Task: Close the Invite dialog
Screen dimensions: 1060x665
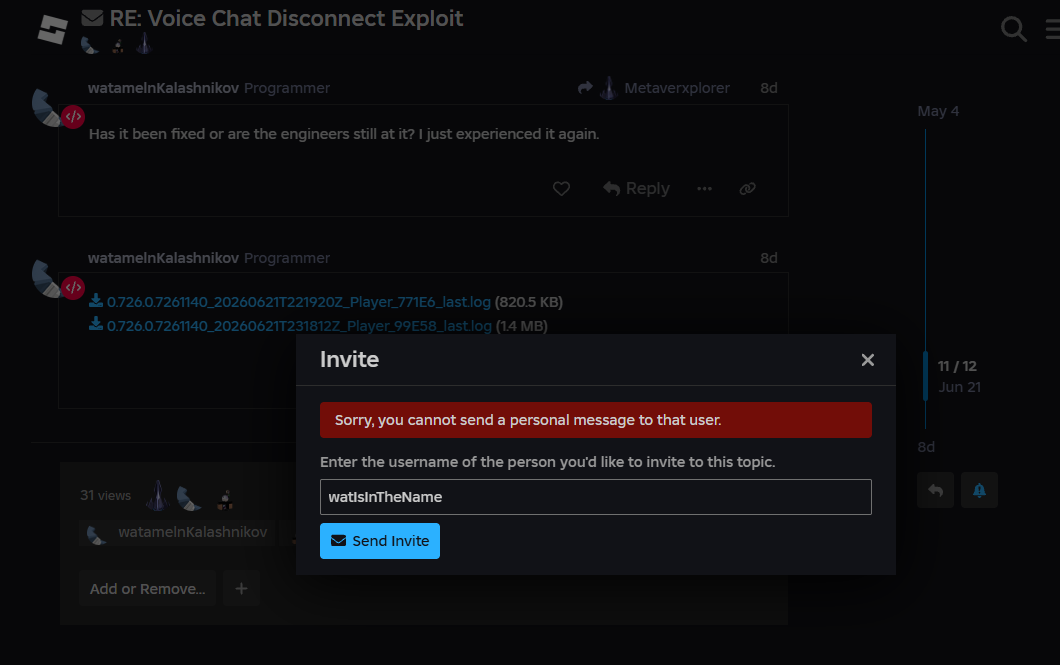Action: tap(867, 360)
